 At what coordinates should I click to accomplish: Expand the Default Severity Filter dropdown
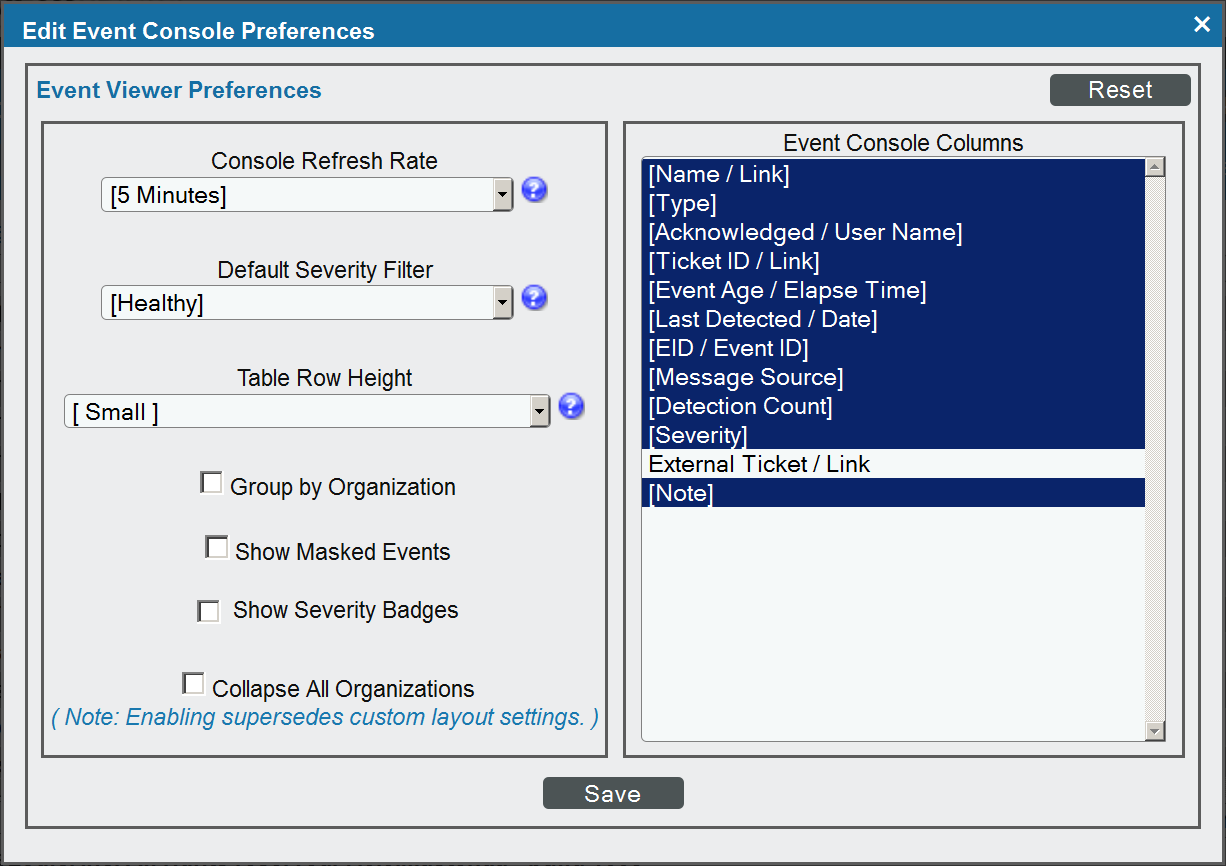point(307,303)
